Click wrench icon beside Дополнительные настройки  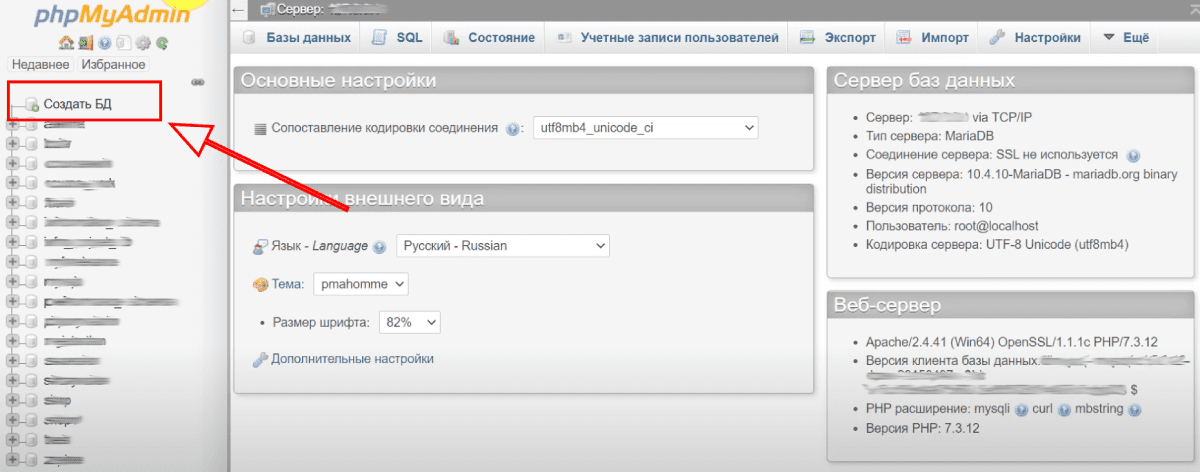tap(260, 359)
